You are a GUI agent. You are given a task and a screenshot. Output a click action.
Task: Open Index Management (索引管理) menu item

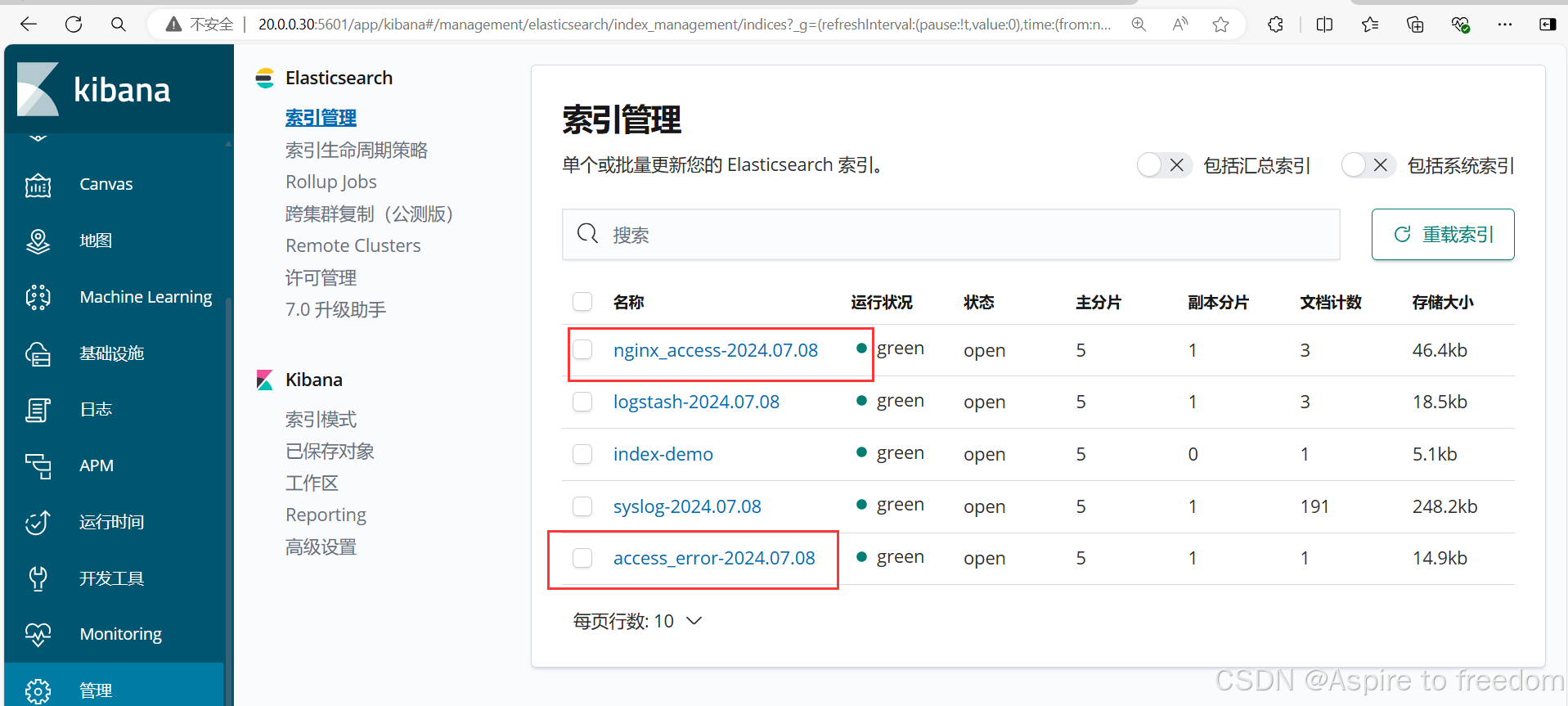click(x=321, y=118)
